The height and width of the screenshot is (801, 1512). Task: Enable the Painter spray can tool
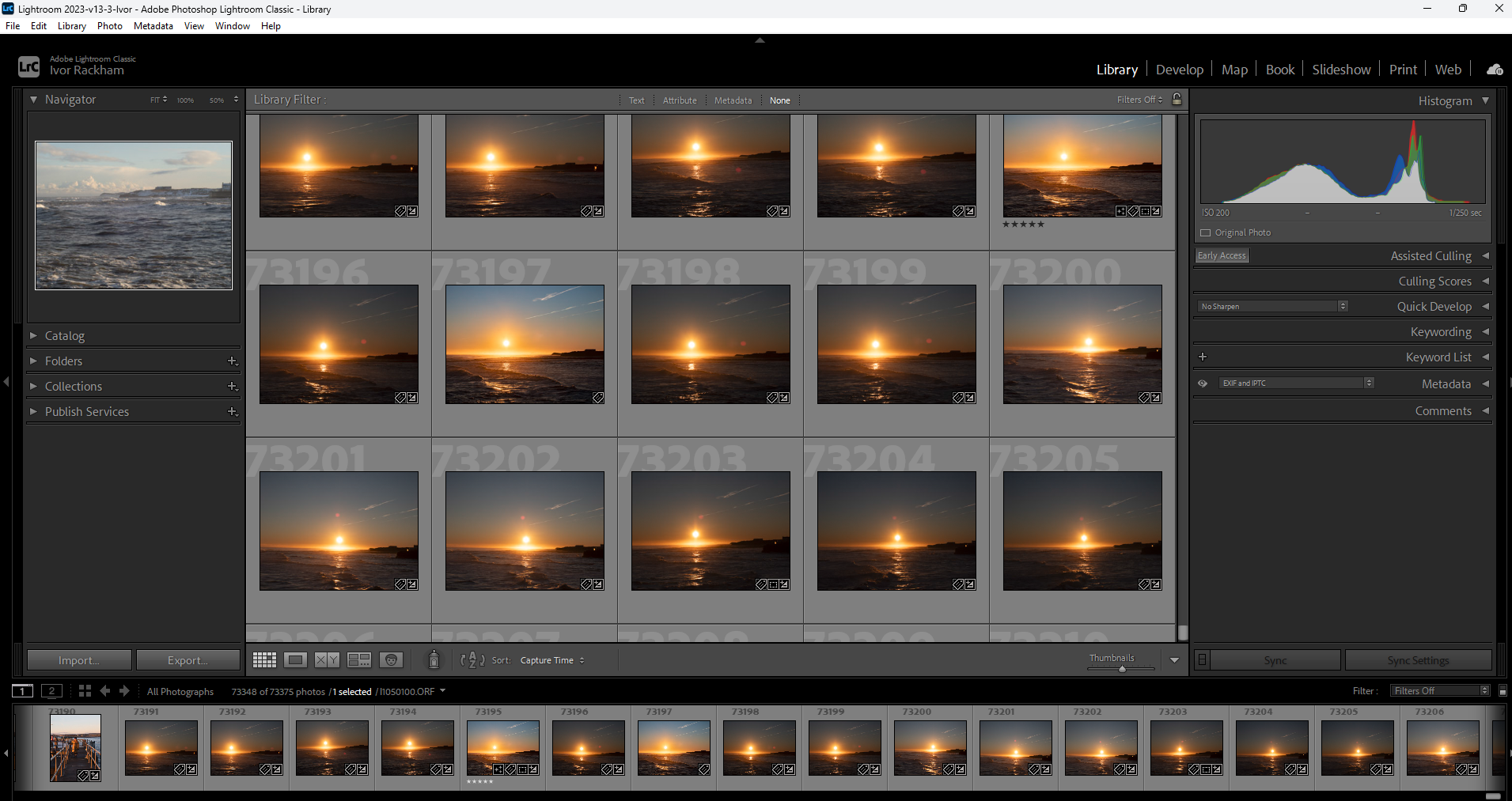434,659
